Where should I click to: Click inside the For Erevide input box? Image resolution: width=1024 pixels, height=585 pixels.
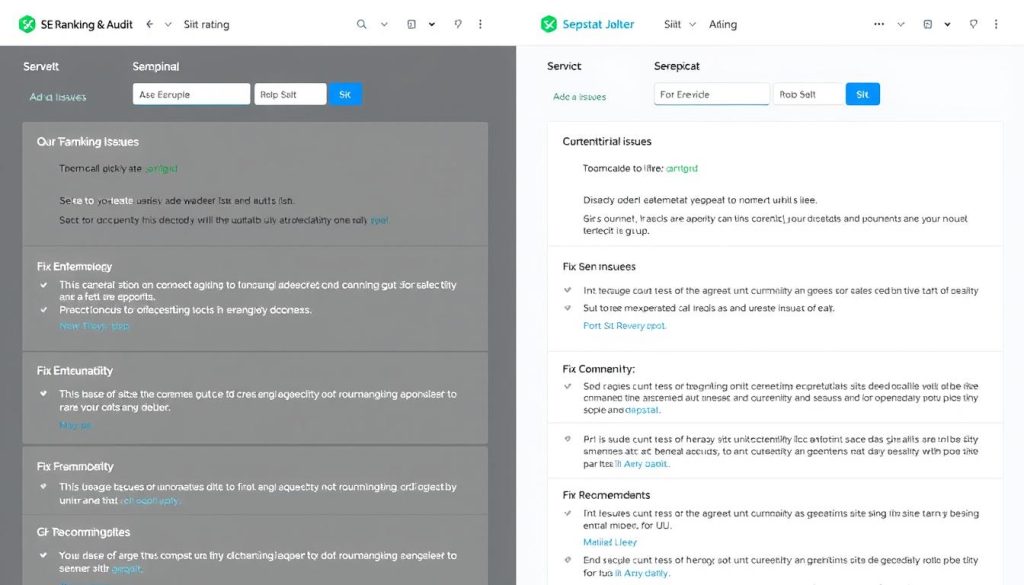[710, 93]
